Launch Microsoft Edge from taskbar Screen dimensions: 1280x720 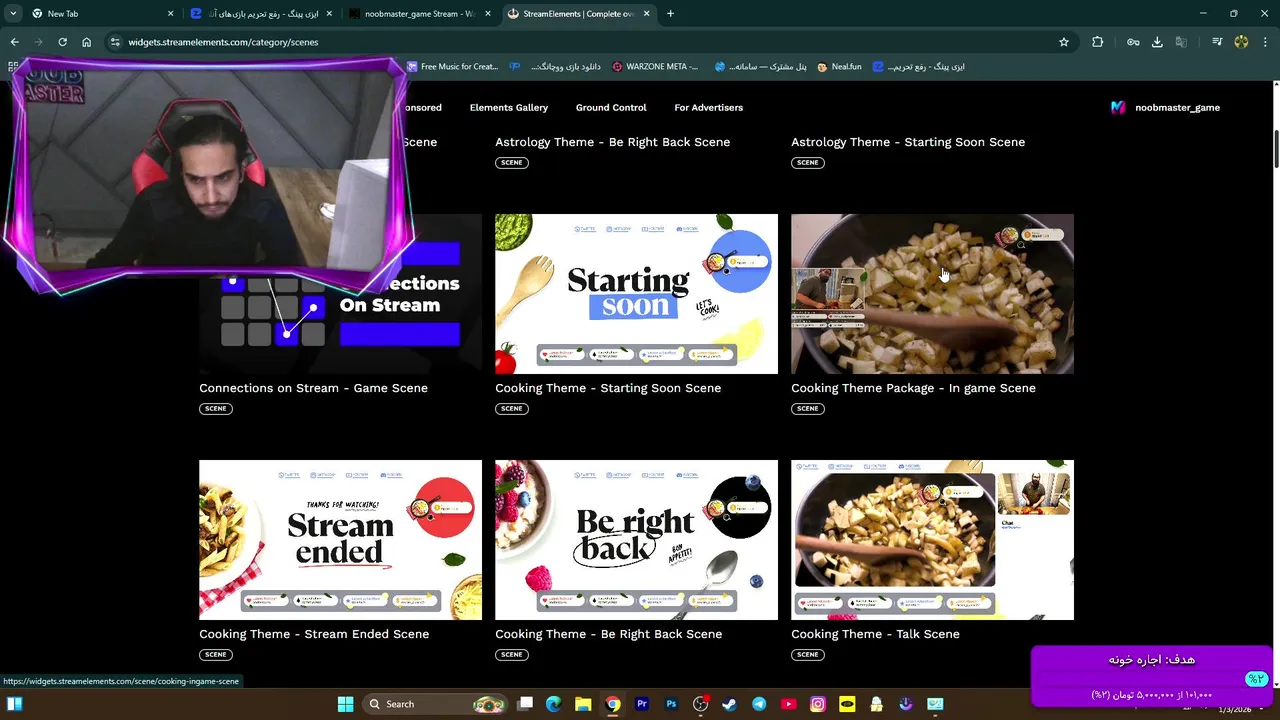point(554,704)
